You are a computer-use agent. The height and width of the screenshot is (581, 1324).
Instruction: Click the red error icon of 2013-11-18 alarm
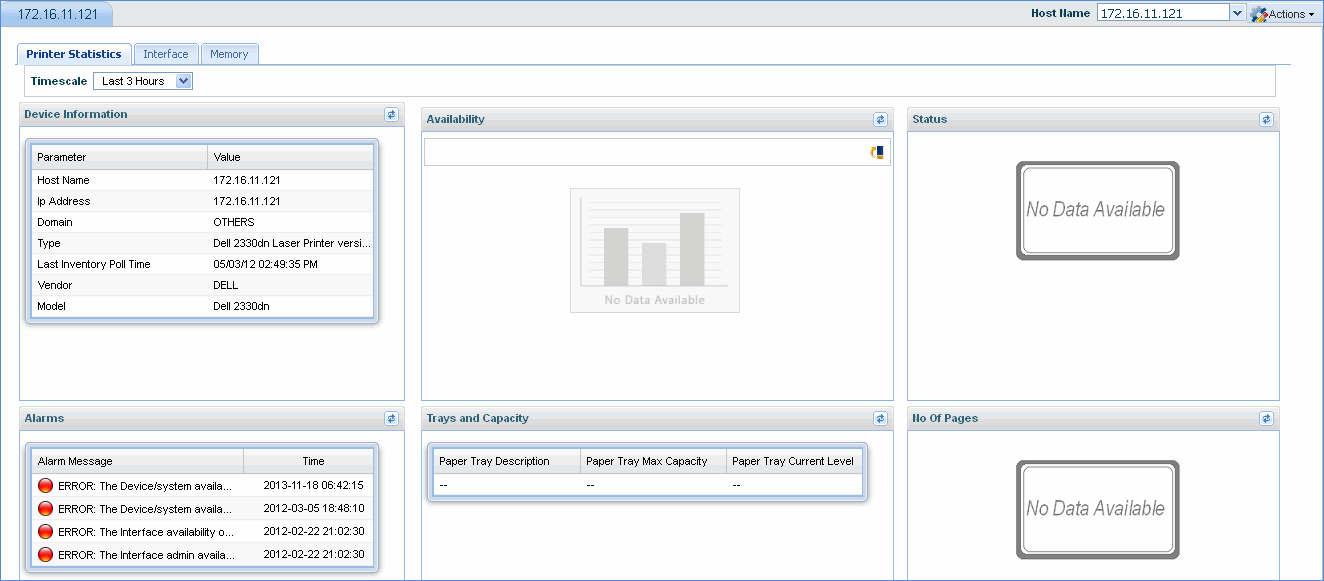[x=45, y=486]
